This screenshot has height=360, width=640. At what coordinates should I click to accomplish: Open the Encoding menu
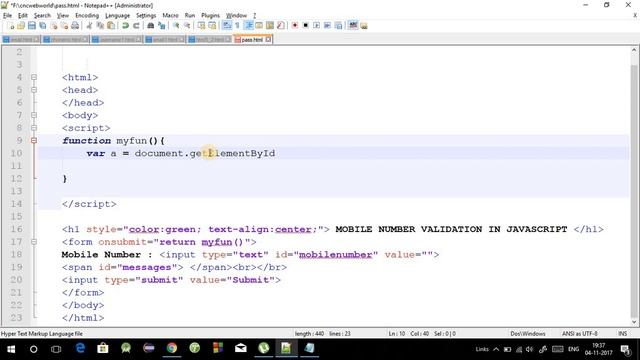pos(87,16)
